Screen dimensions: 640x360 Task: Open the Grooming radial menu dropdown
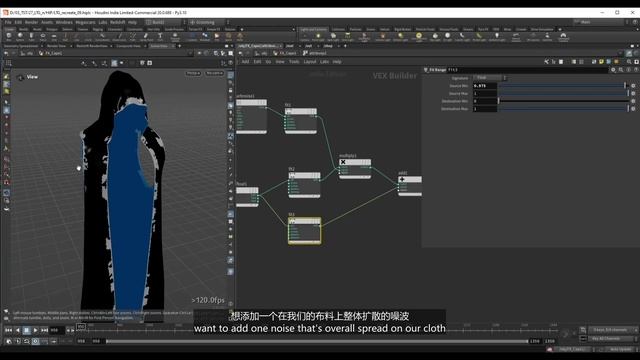tap(208, 22)
